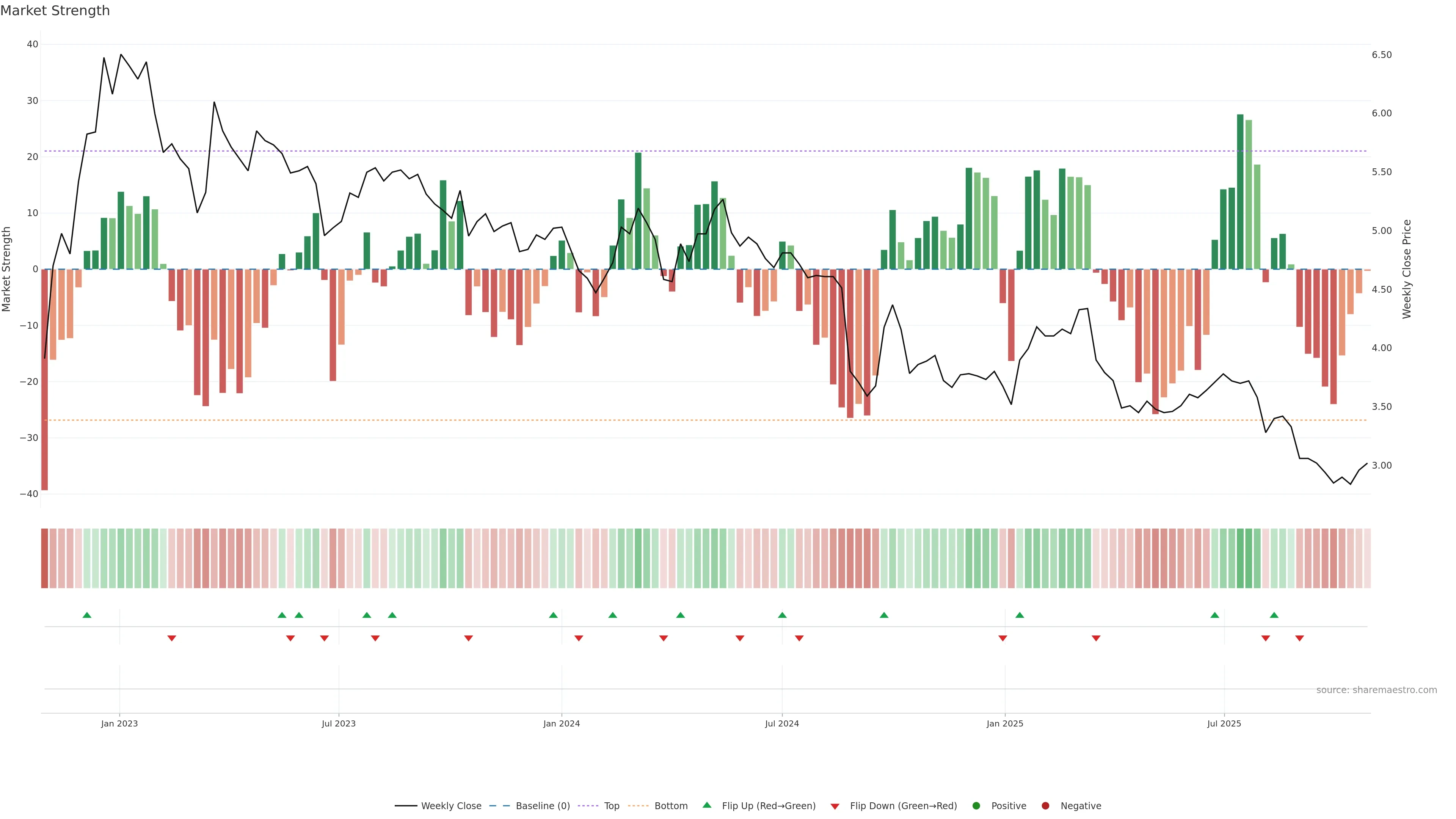Click the red Negative legend dot

(x=1045, y=806)
